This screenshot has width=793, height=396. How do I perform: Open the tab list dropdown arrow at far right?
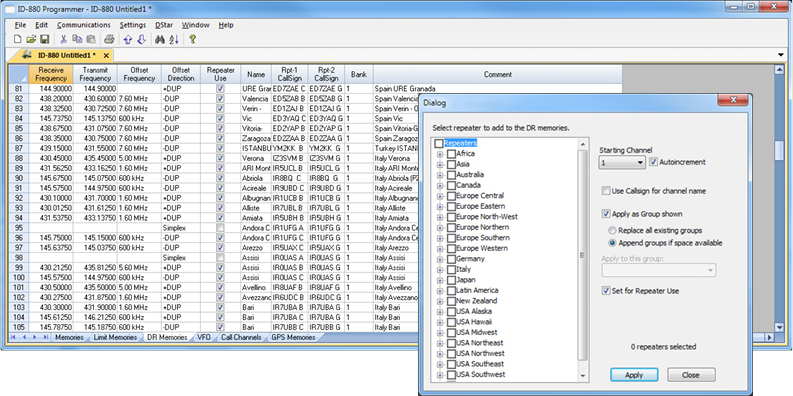(x=781, y=55)
